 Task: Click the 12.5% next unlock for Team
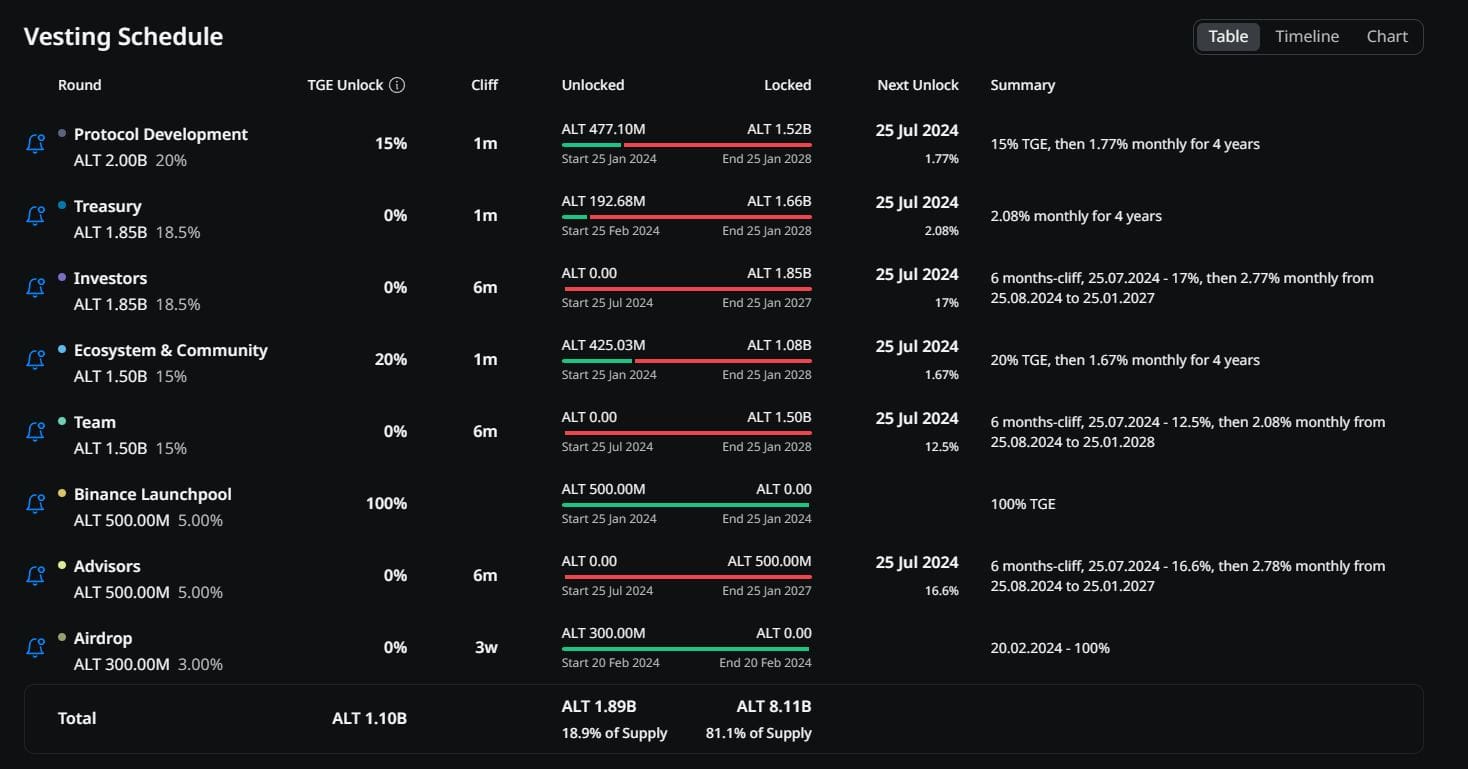(942, 447)
